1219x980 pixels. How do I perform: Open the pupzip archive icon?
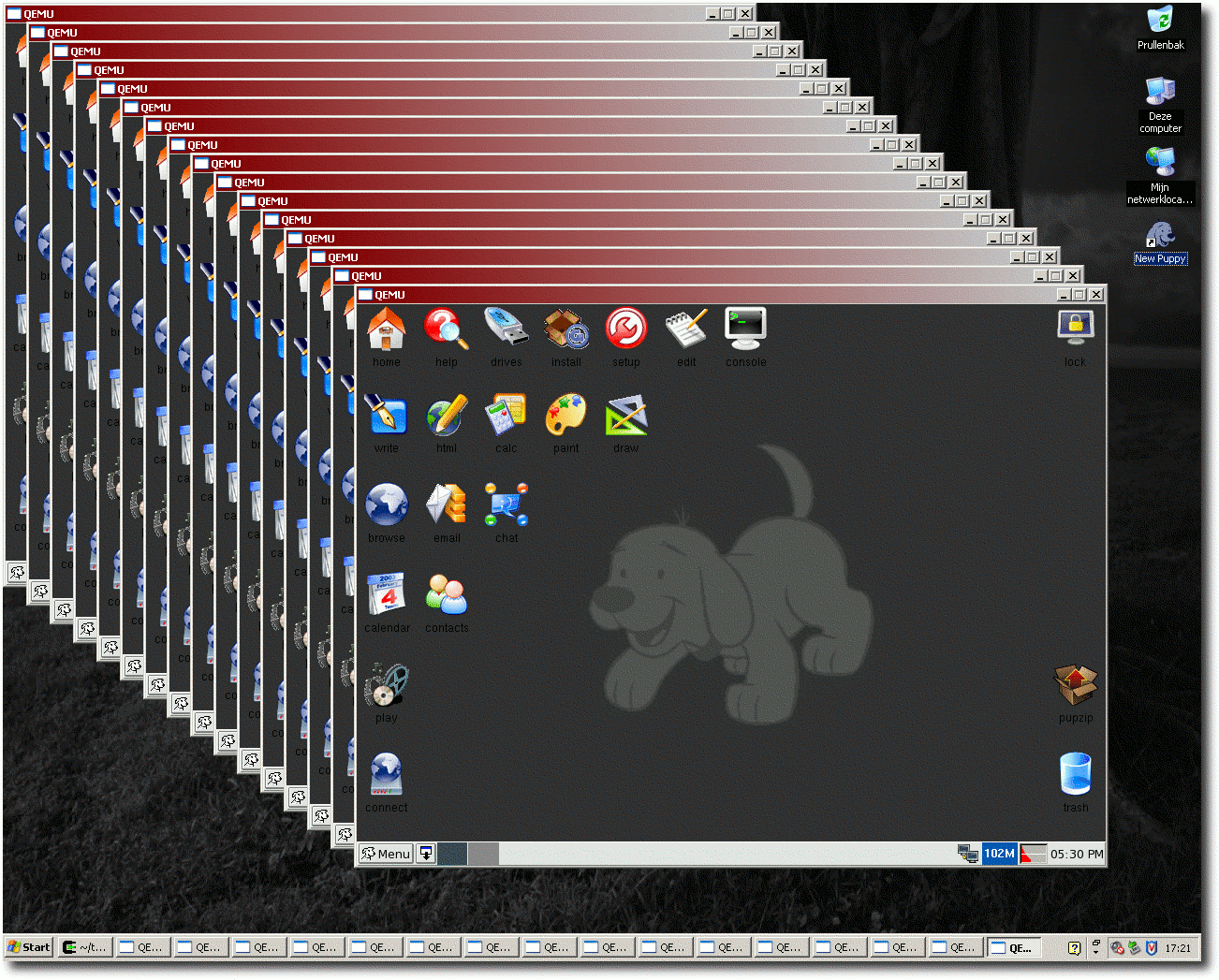pos(1075,684)
